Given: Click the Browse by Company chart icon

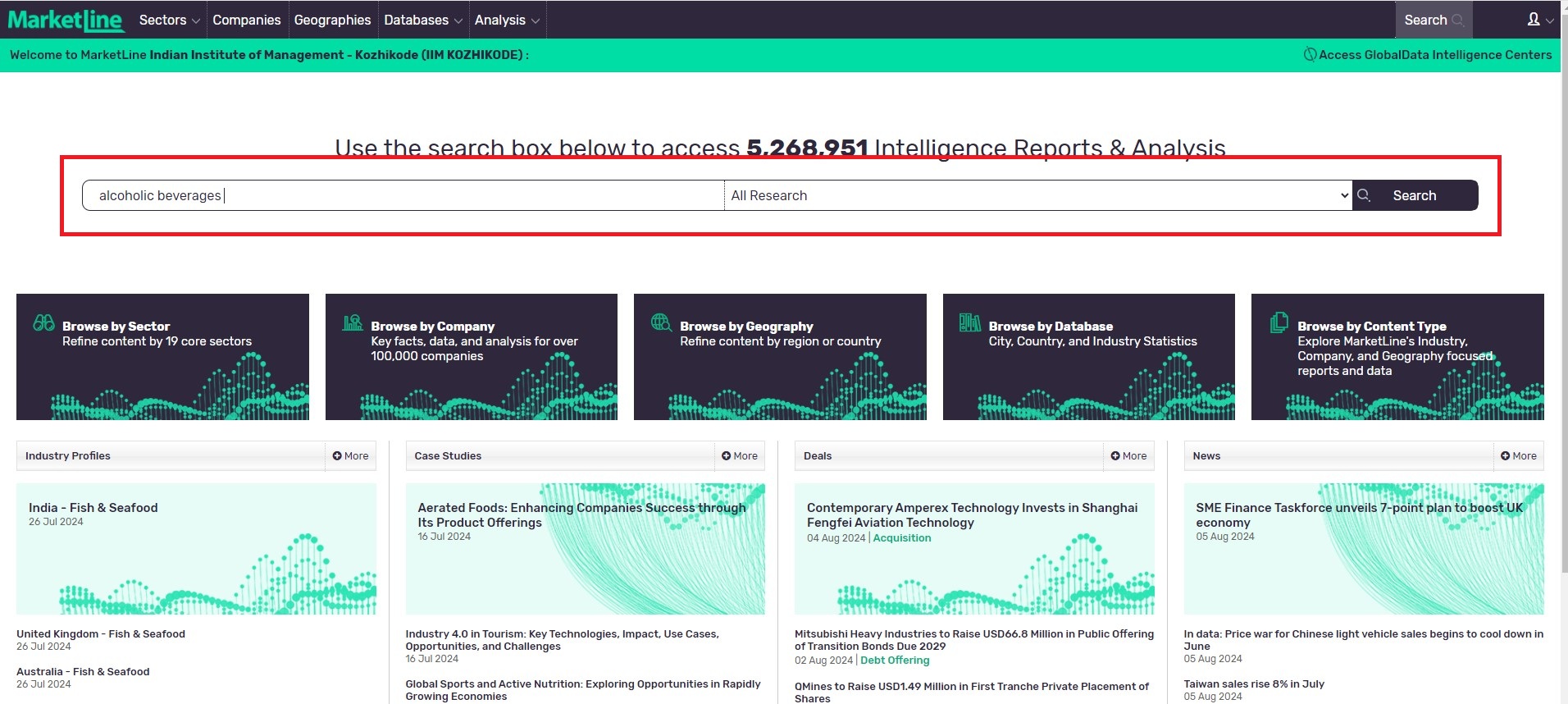Looking at the screenshot, I should 353,323.
